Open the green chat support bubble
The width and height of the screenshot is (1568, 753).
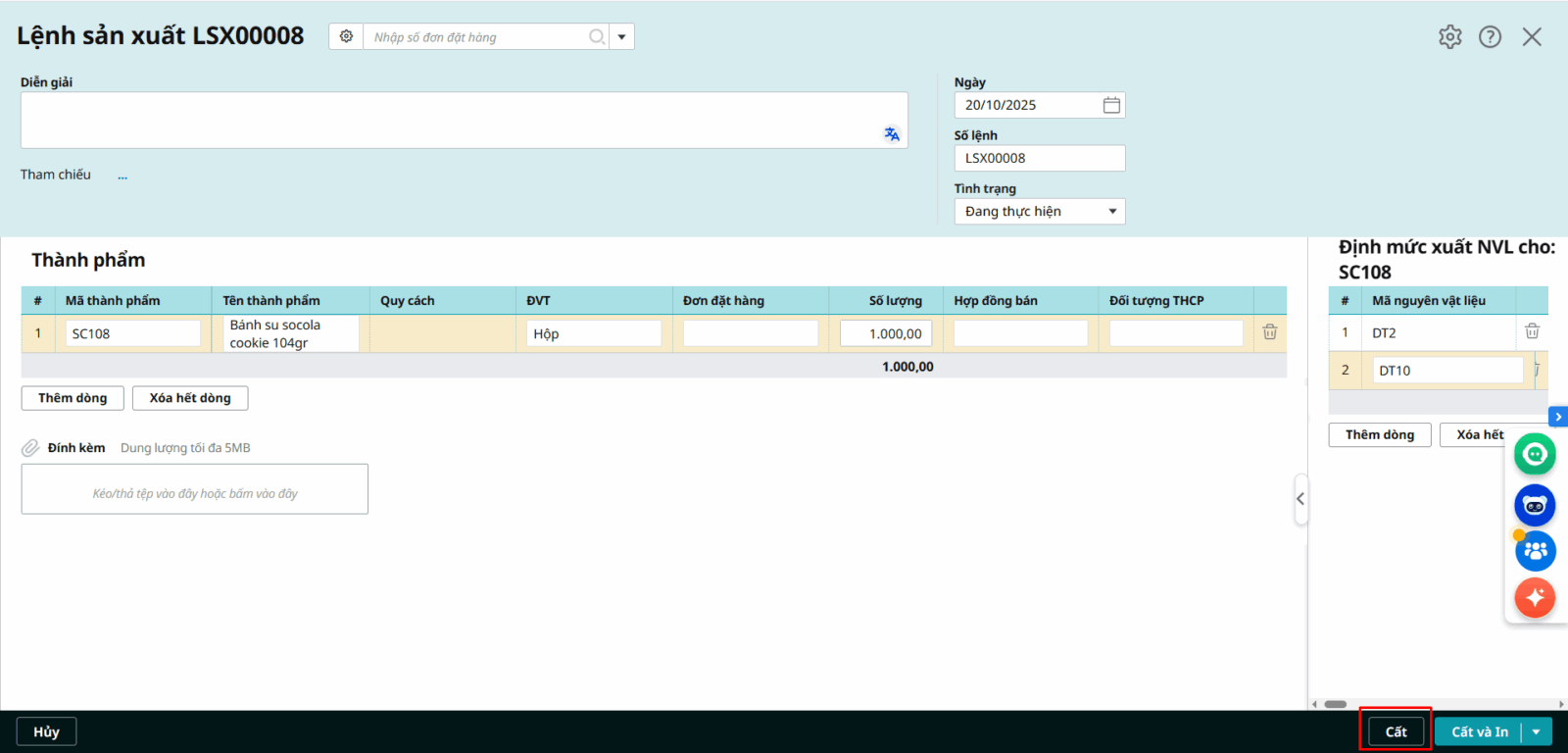tap(1535, 454)
